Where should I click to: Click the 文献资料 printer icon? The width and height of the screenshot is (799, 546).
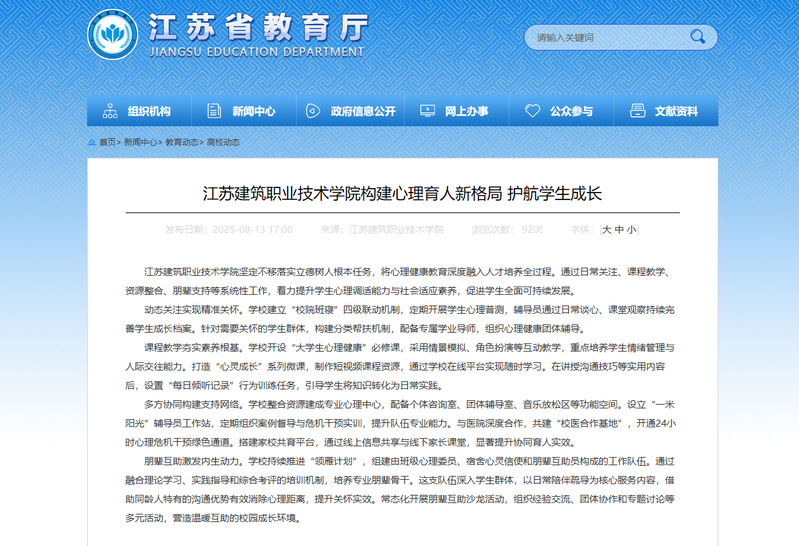pyautogui.click(x=637, y=111)
